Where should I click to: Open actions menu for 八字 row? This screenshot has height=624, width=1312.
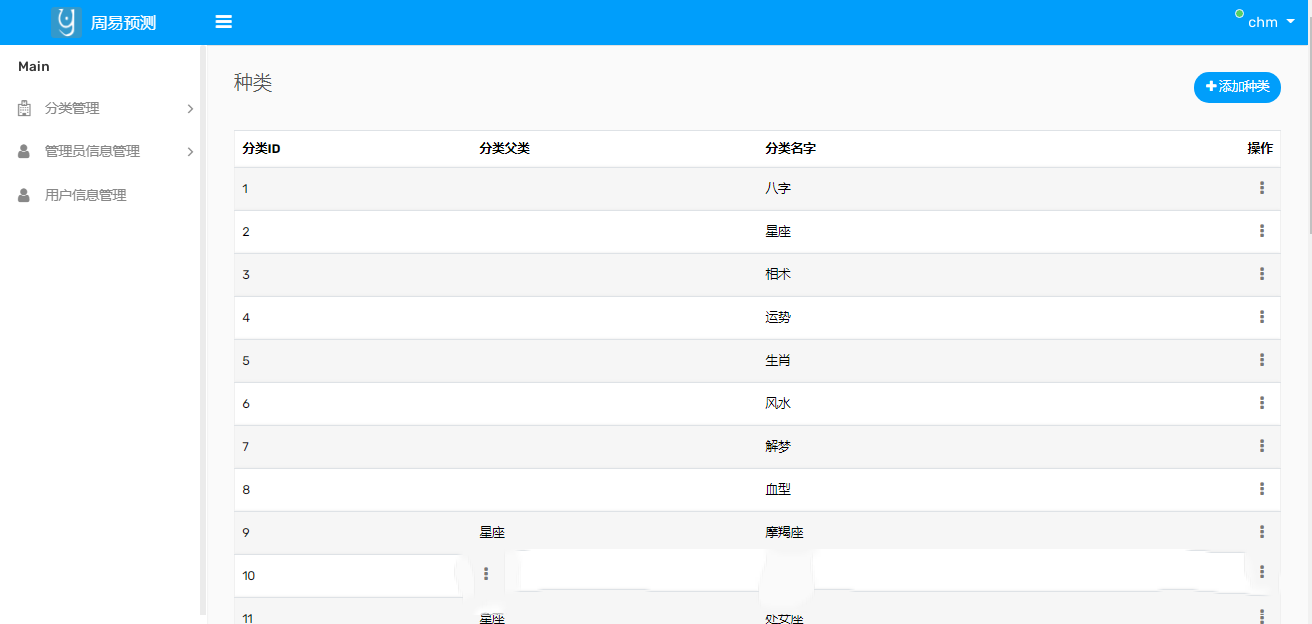click(1261, 188)
